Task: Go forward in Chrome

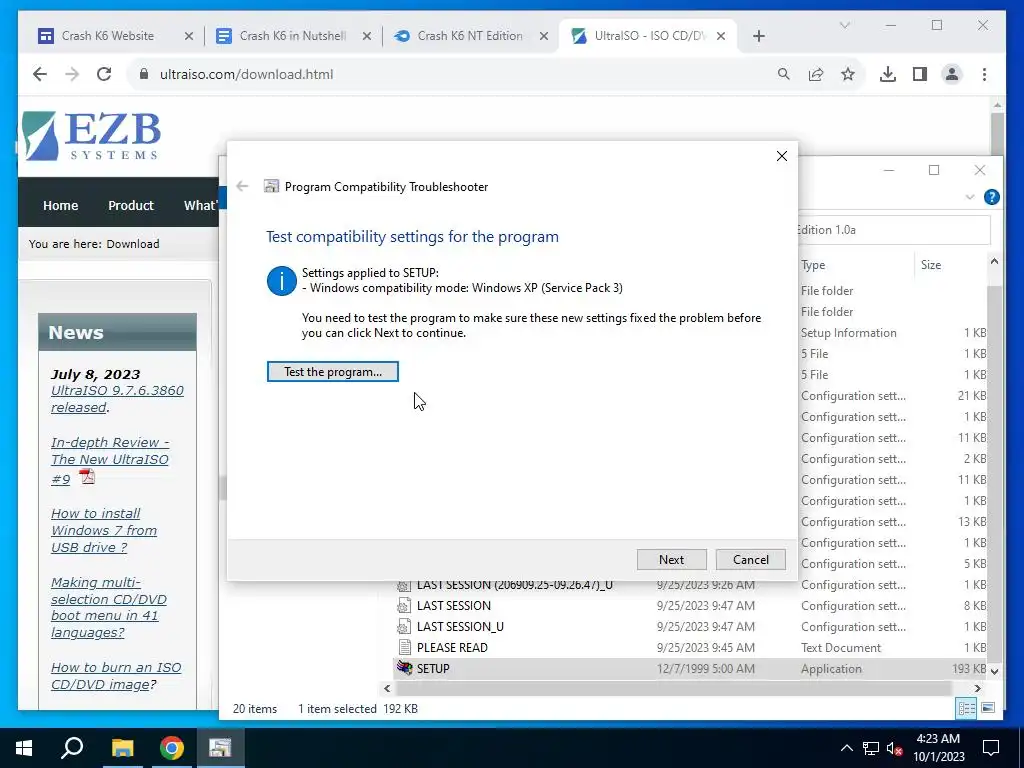Action: coord(72,74)
